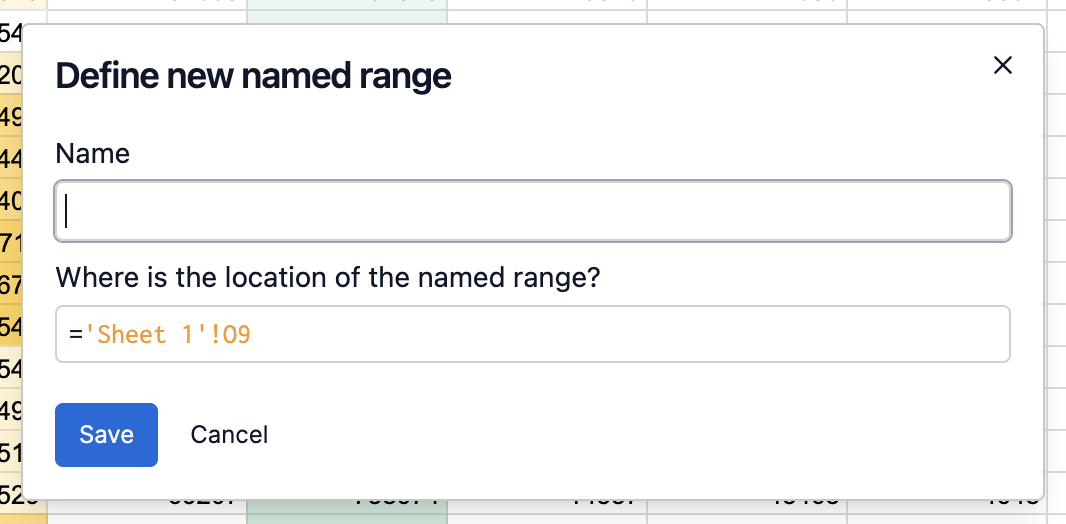This screenshot has height=524, width=1066.
Task: Select the left-edge cell showing 67
Action: click(11, 284)
